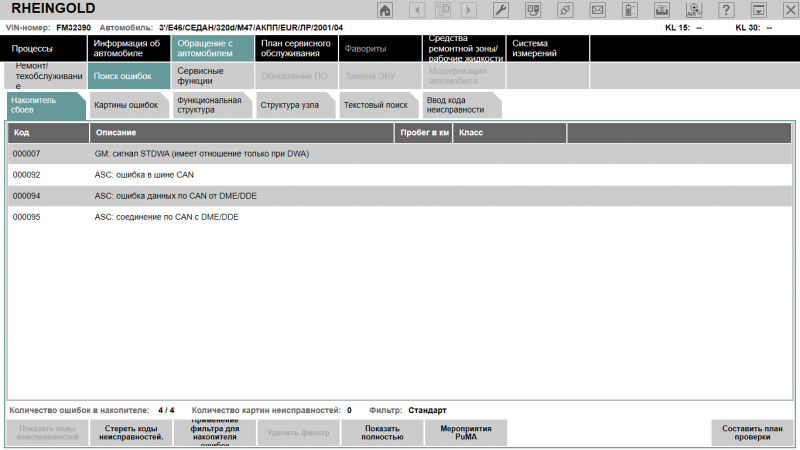Open Средства ремонтной зоны menu
This screenshot has width=800, height=450.
[464, 48]
